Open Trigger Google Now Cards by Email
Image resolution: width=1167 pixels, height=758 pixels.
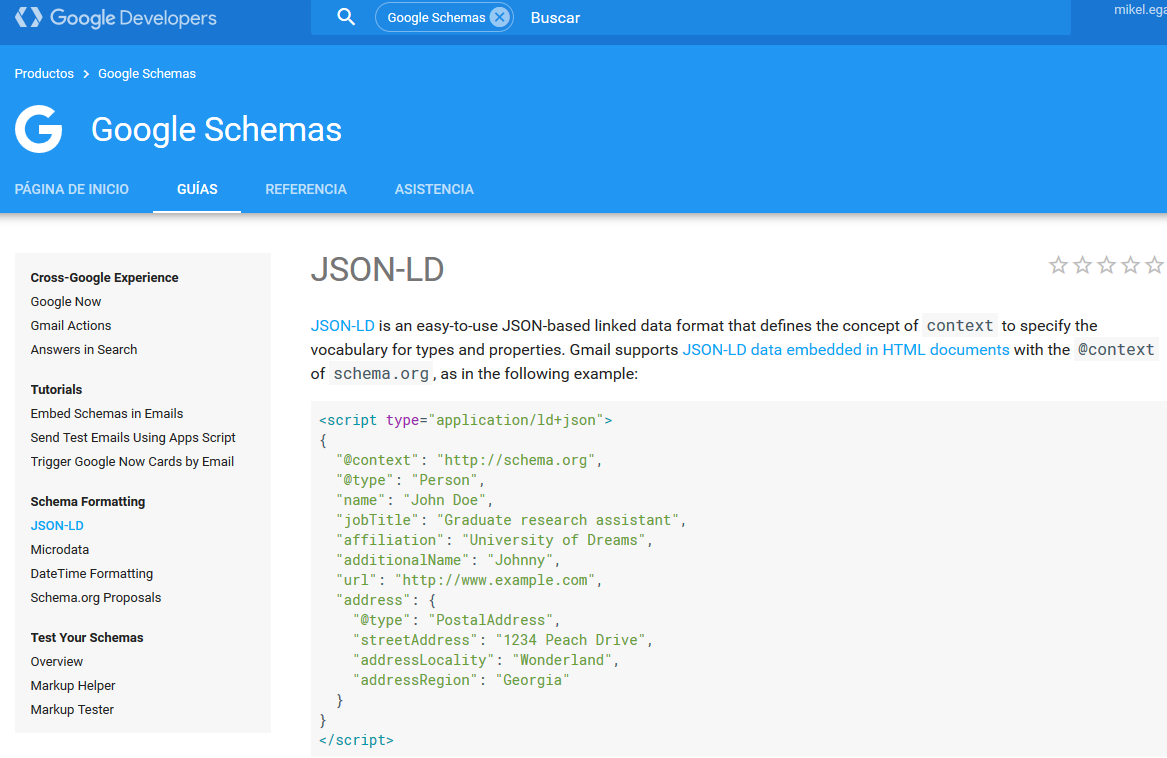point(132,462)
